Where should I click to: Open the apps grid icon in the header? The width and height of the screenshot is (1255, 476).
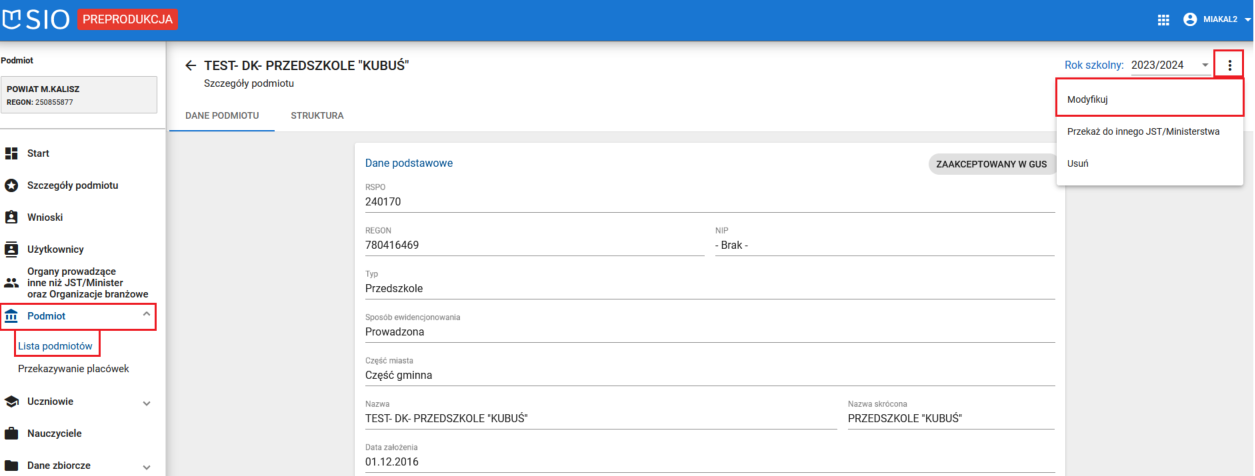tap(1163, 19)
